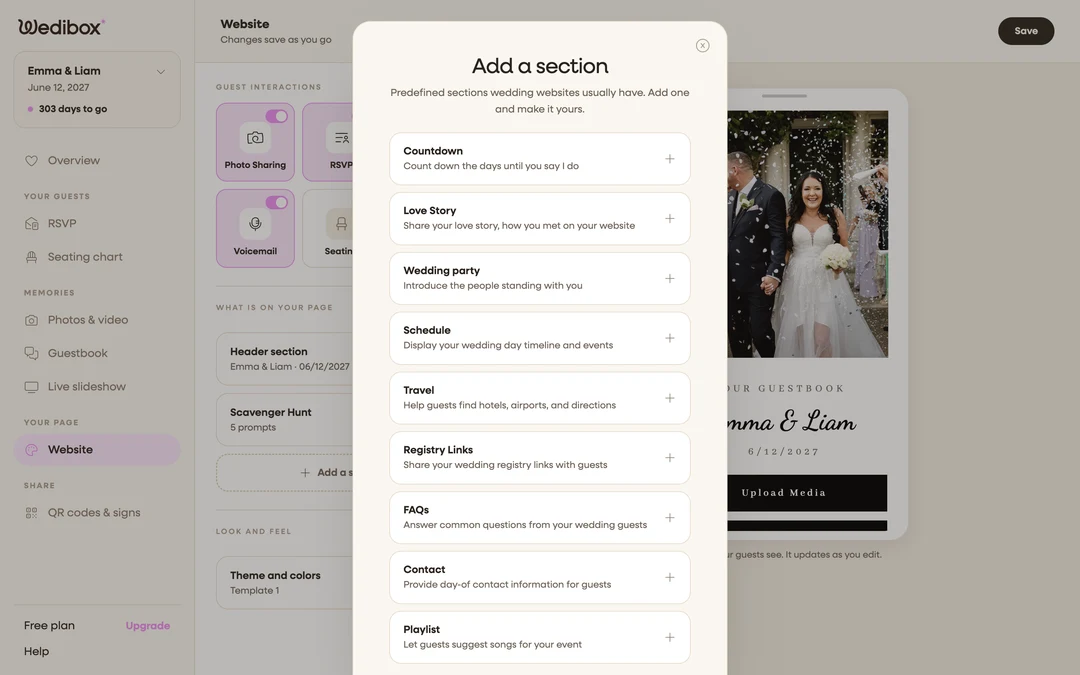Choose the Registry Links section title

click(x=438, y=450)
